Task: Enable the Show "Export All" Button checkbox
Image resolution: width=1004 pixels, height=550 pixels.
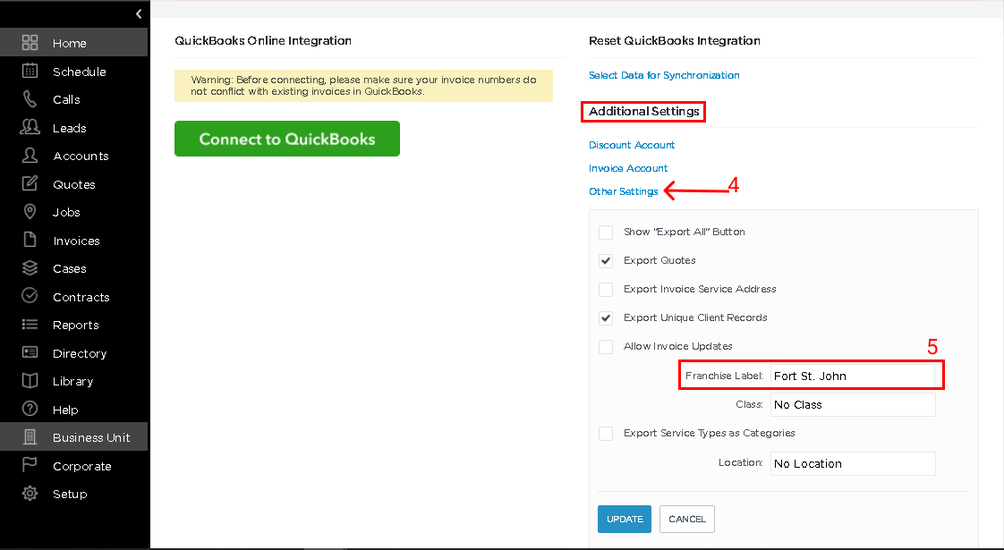Action: pyautogui.click(x=606, y=232)
